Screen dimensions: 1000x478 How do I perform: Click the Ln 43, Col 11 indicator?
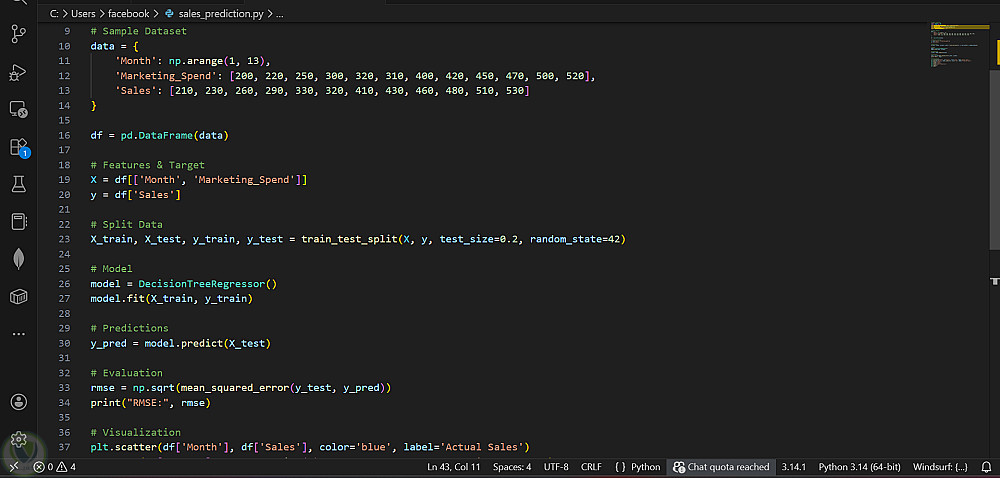pos(453,467)
